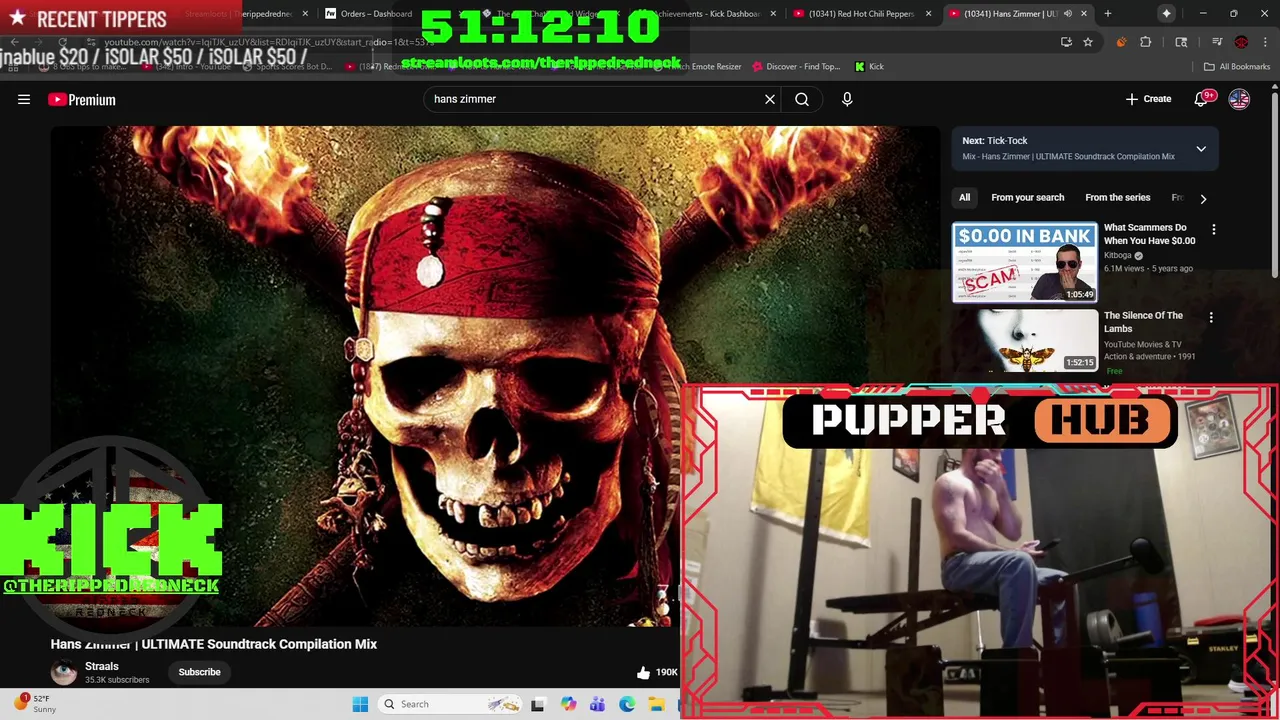Viewport: 1280px width, 720px height.
Task: Close the Red Hot Chili Peppers tab
Action: [929, 14]
